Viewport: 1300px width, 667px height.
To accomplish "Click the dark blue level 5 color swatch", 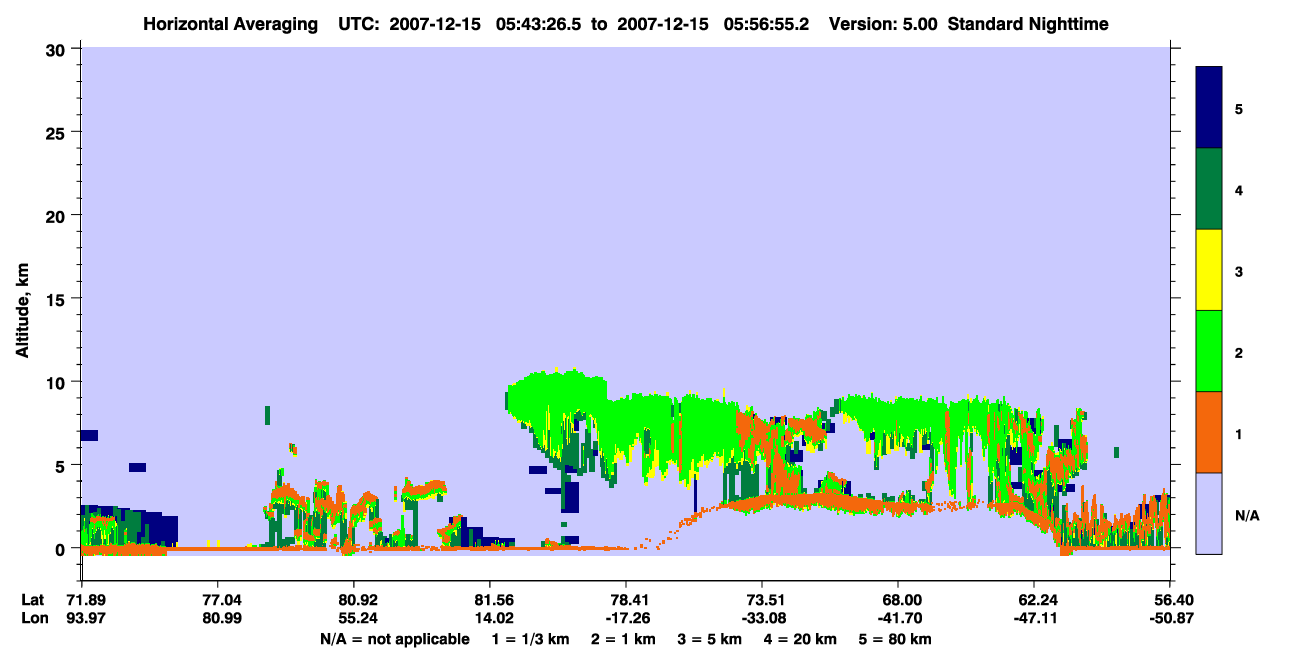I will tap(1209, 108).
